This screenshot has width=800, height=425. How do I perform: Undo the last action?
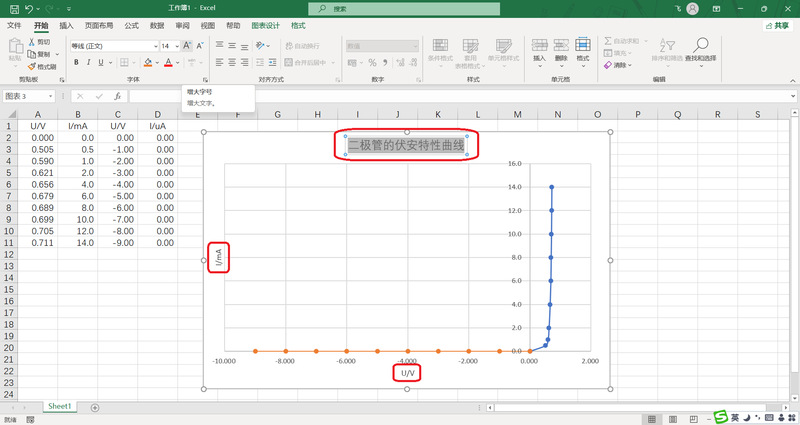coord(29,9)
